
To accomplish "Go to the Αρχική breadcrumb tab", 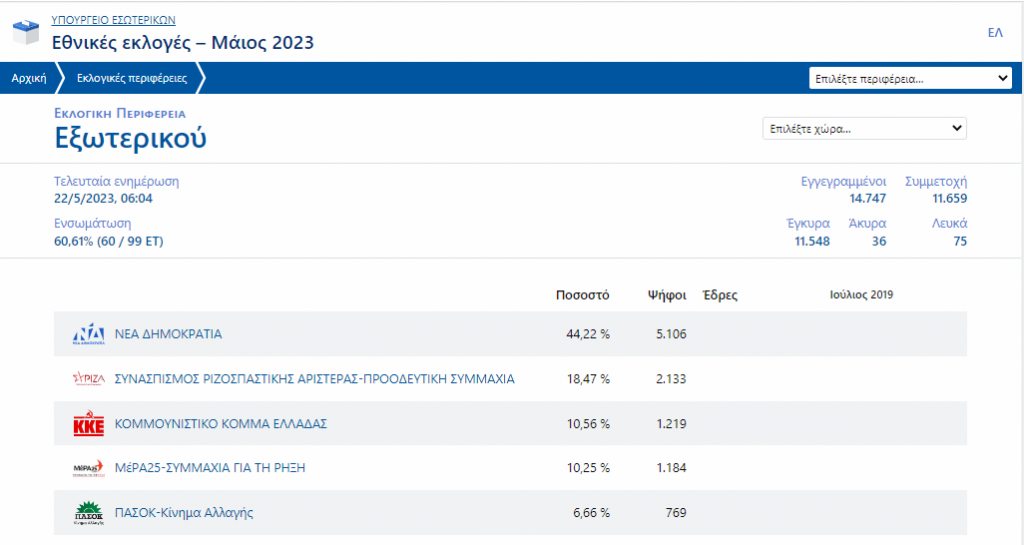I will (x=29, y=78).
